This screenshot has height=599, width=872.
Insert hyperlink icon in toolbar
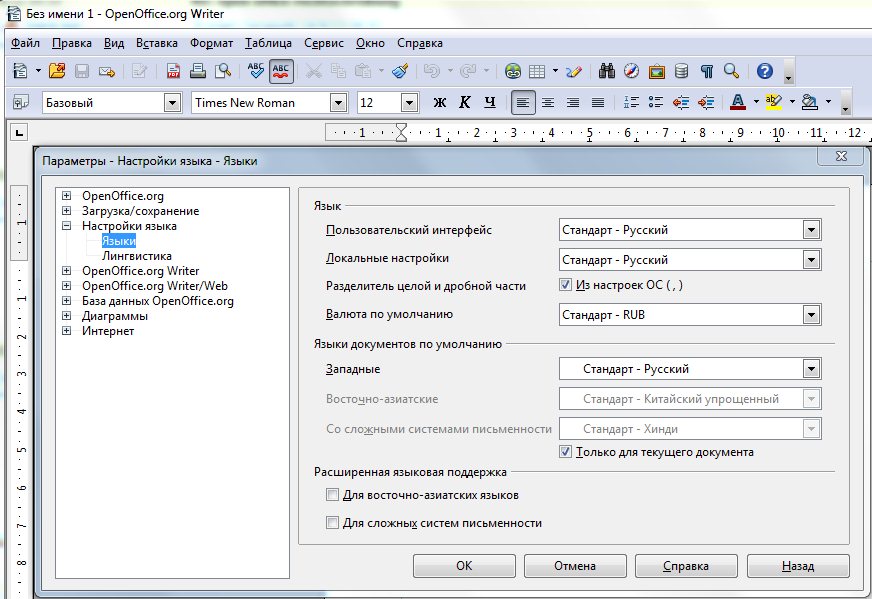[x=513, y=71]
